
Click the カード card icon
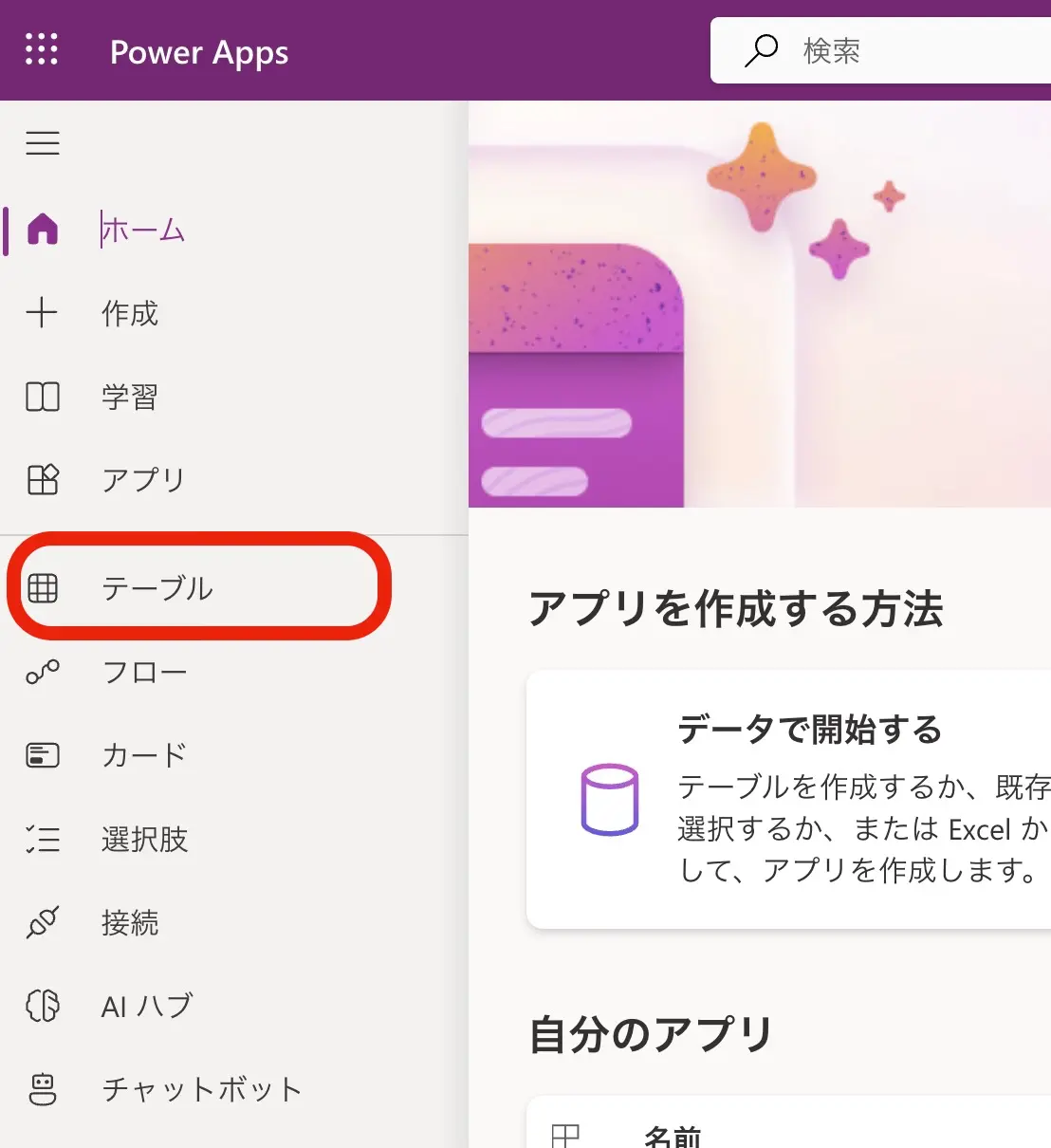pyautogui.click(x=43, y=755)
